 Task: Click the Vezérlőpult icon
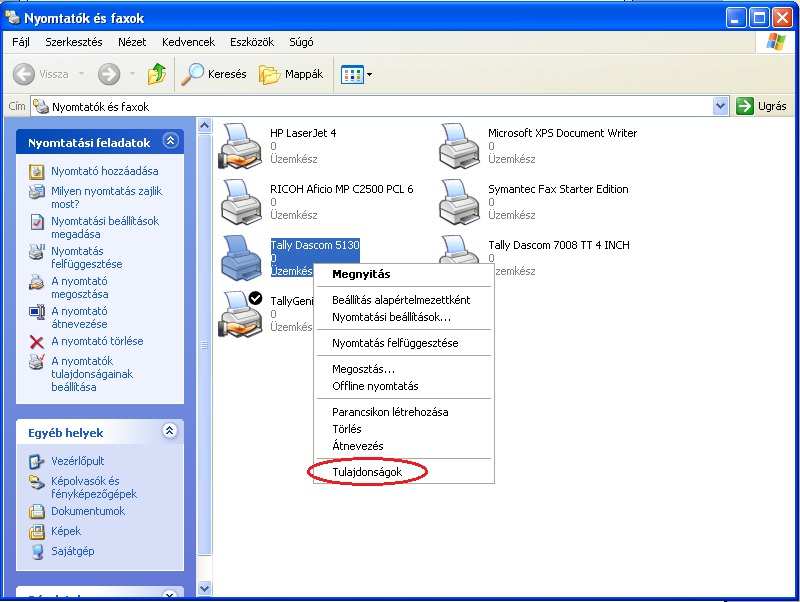pyautogui.click(x=37, y=462)
